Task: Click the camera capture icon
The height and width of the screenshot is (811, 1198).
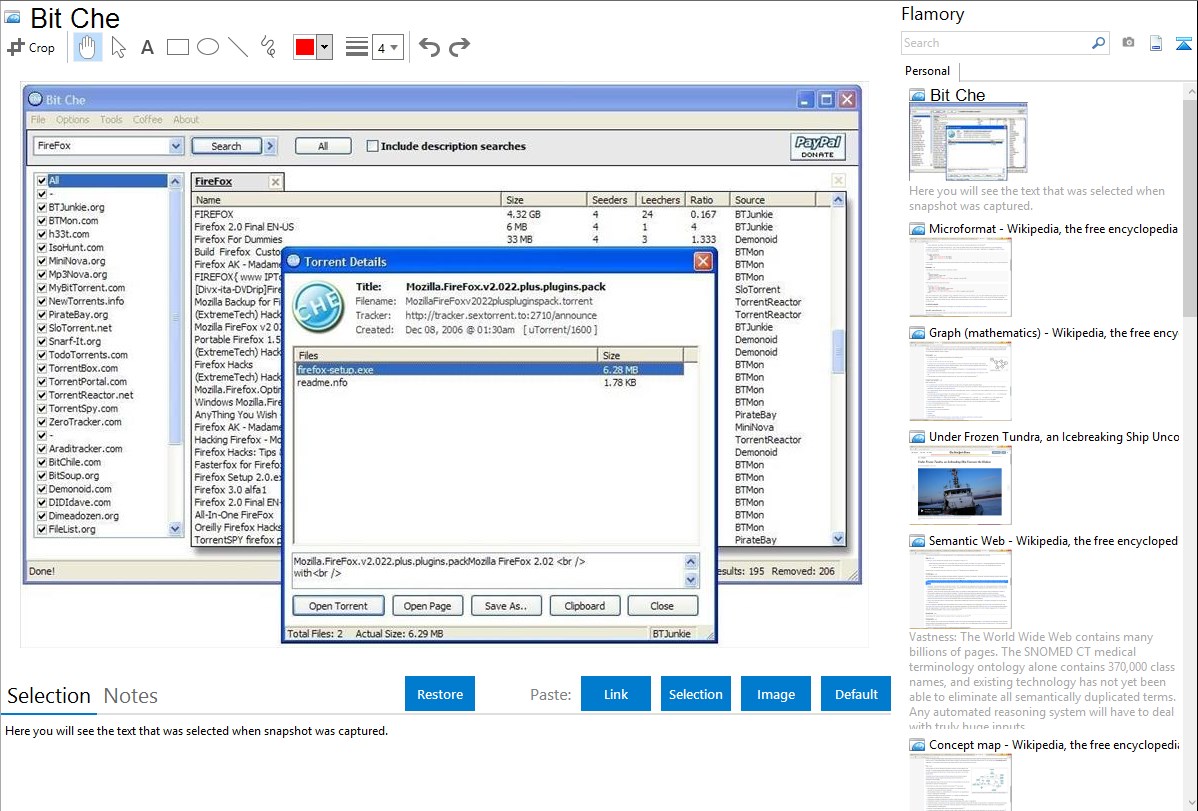Action: click(1128, 43)
